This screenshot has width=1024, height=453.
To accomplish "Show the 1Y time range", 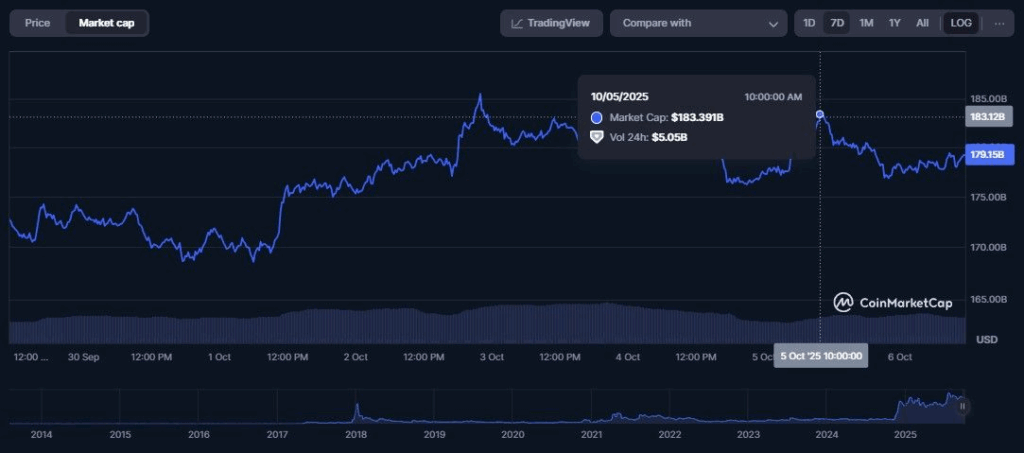I will pyautogui.click(x=894, y=23).
